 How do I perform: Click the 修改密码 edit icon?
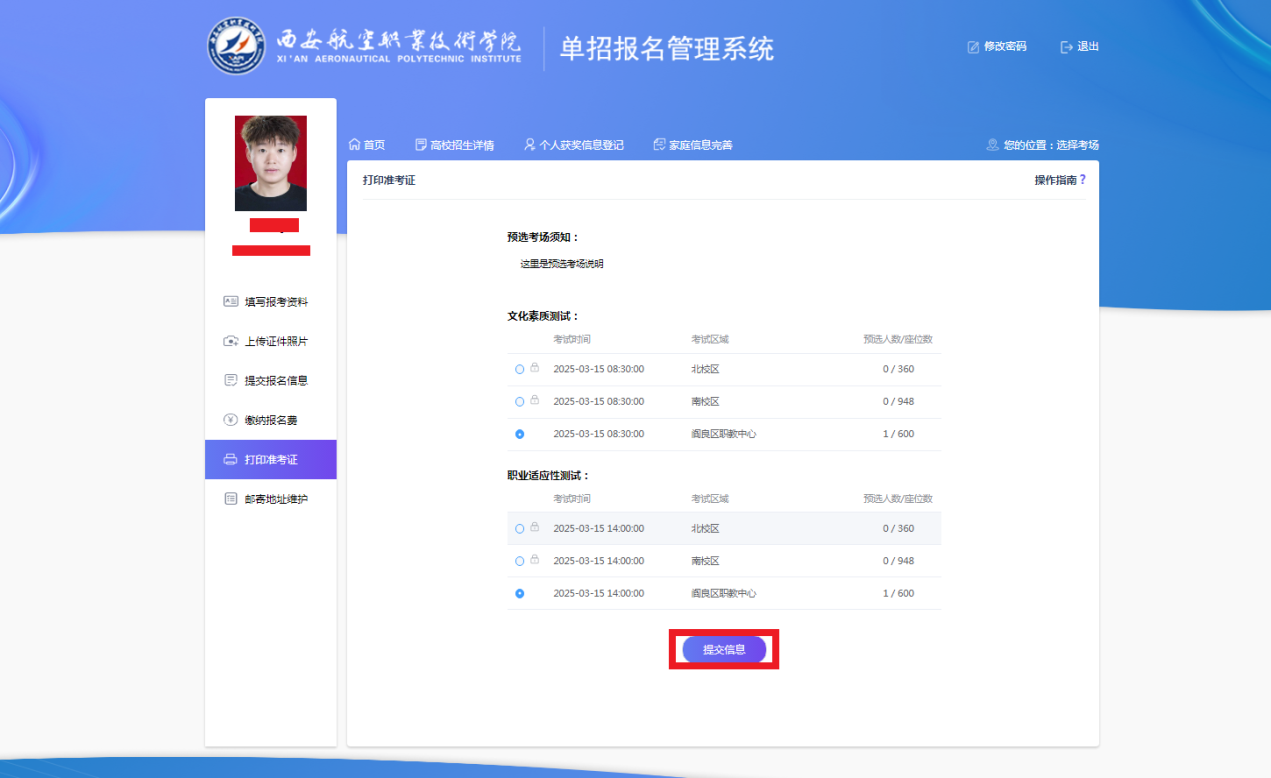pos(973,47)
